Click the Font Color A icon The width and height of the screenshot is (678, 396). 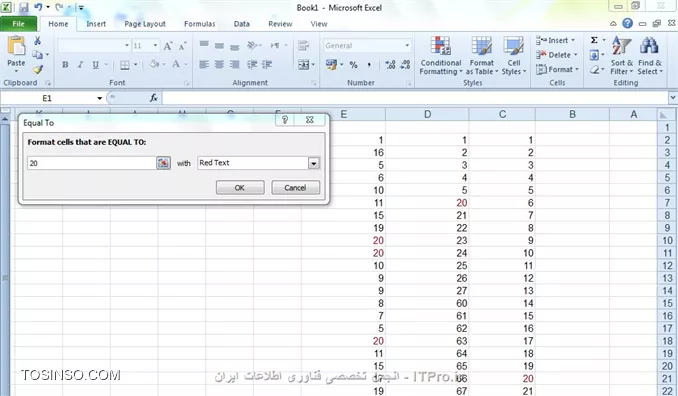click(176, 64)
